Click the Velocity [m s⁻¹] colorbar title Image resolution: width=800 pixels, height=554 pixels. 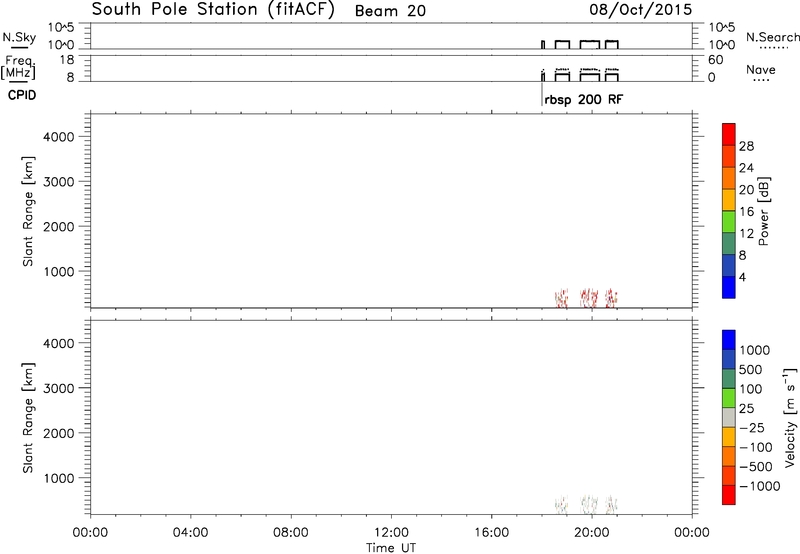pos(790,417)
